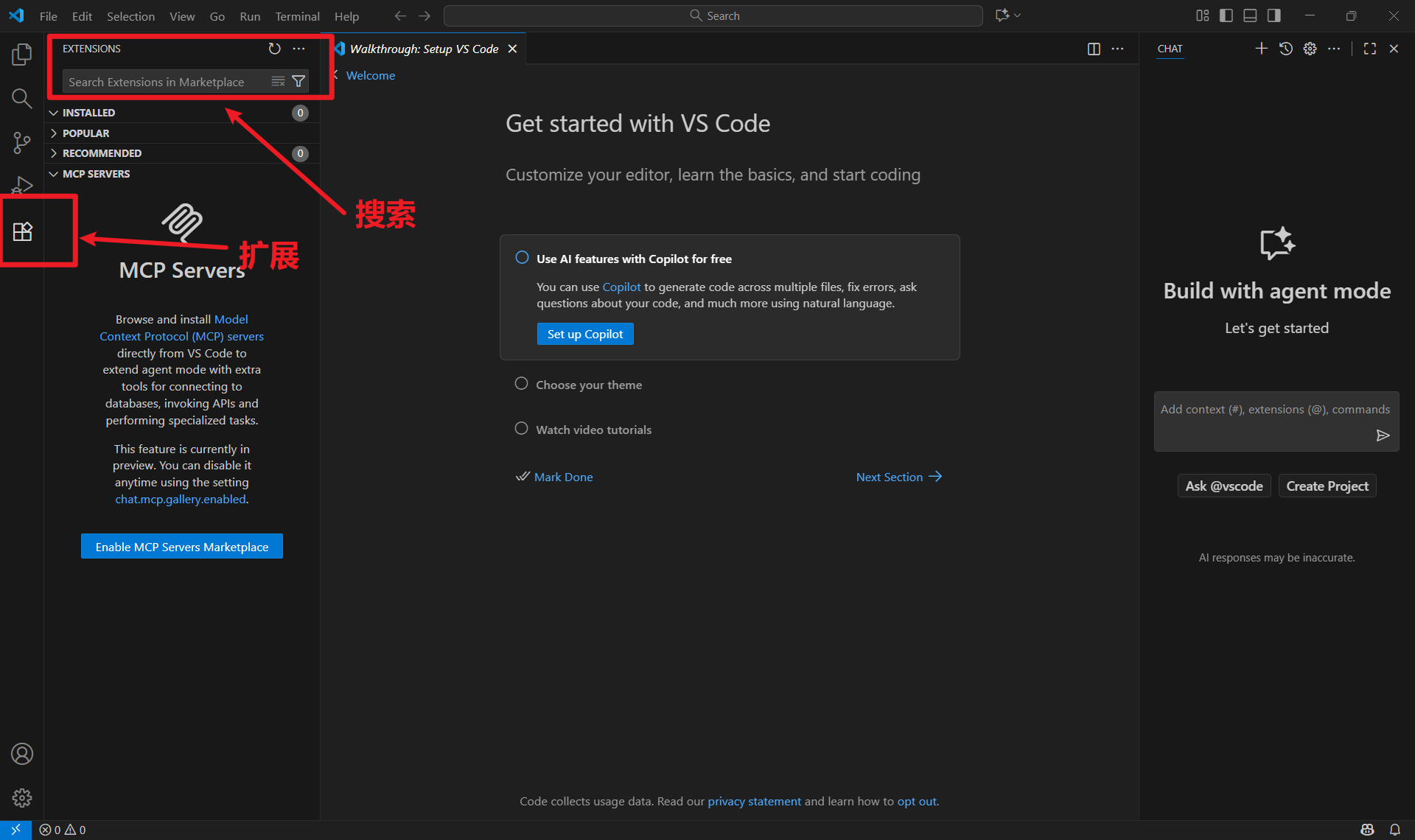Expand the POPULAR extensions section
The height and width of the screenshot is (840, 1415).
click(85, 133)
